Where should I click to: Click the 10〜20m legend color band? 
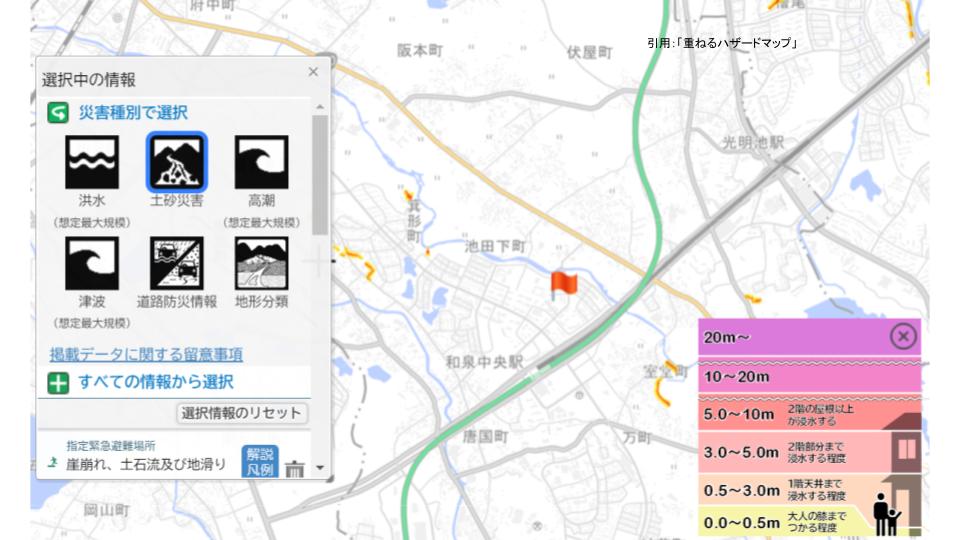(x=809, y=377)
